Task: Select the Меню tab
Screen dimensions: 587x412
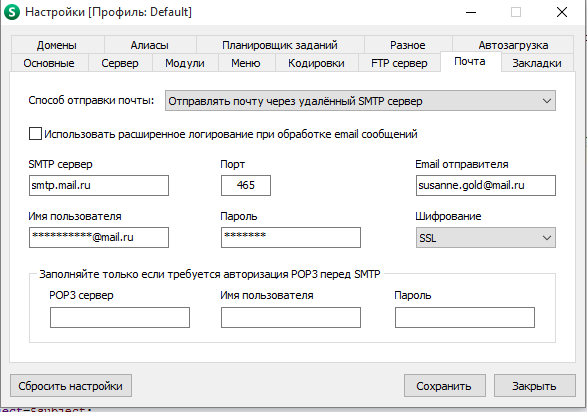Action: [246, 63]
